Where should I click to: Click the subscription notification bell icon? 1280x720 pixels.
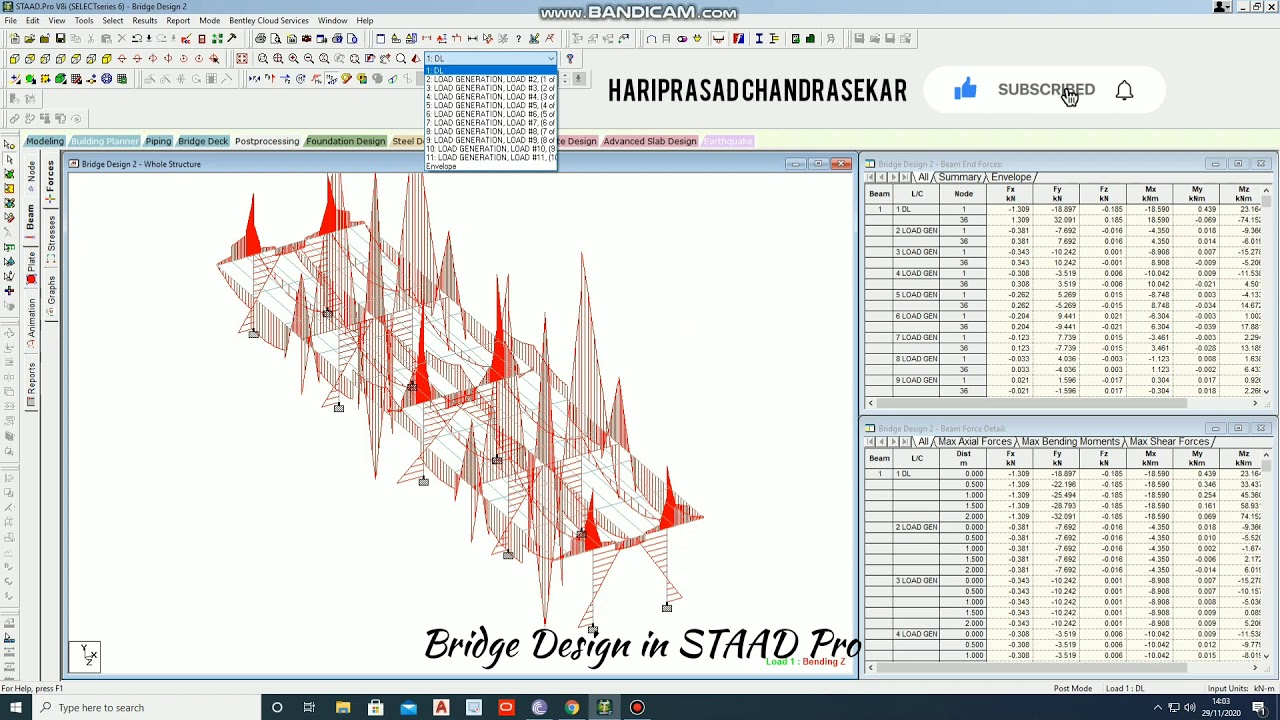pyautogui.click(x=1124, y=90)
